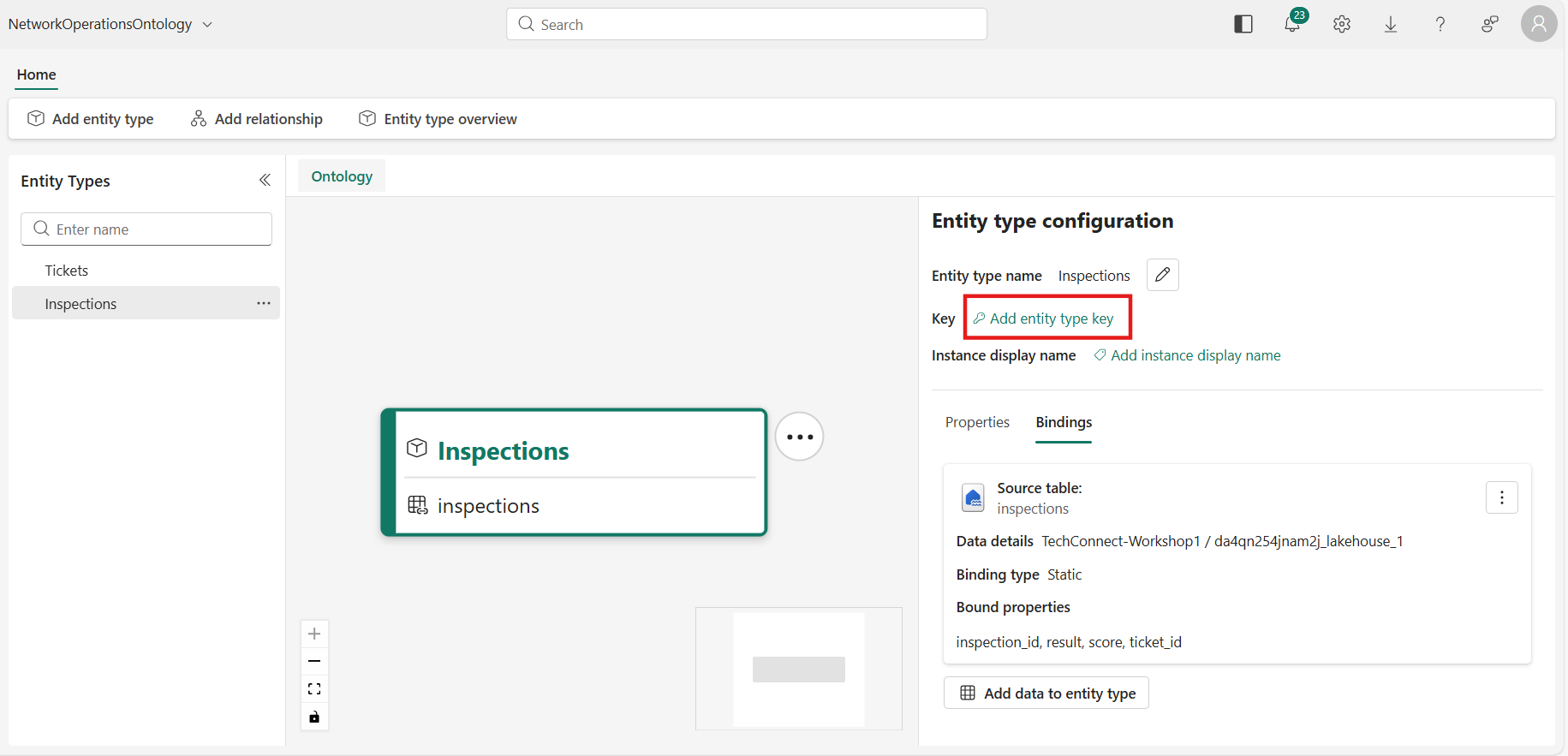Click the Static binding type value

pos(1064,574)
